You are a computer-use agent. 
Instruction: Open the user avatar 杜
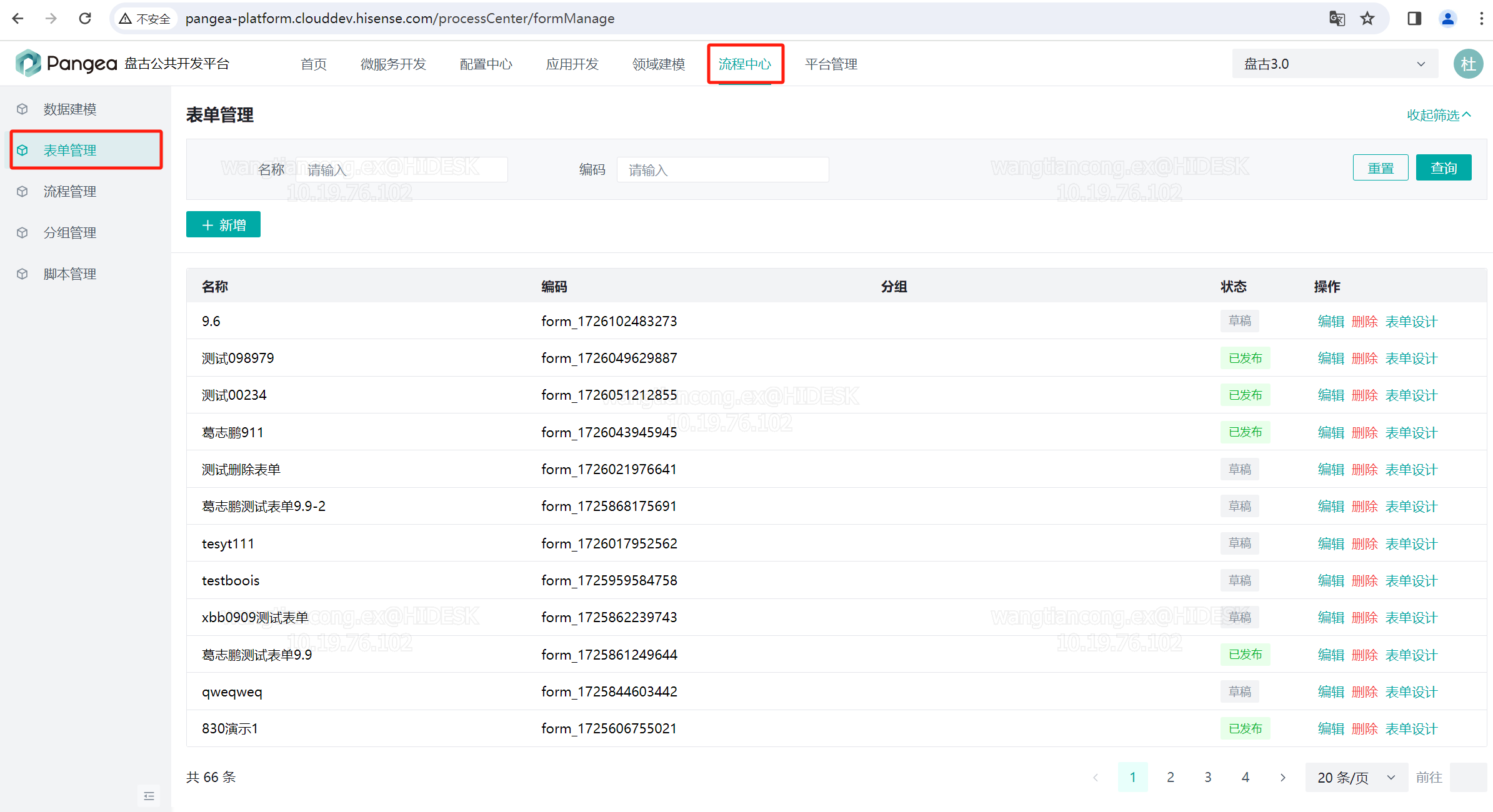coord(1468,64)
